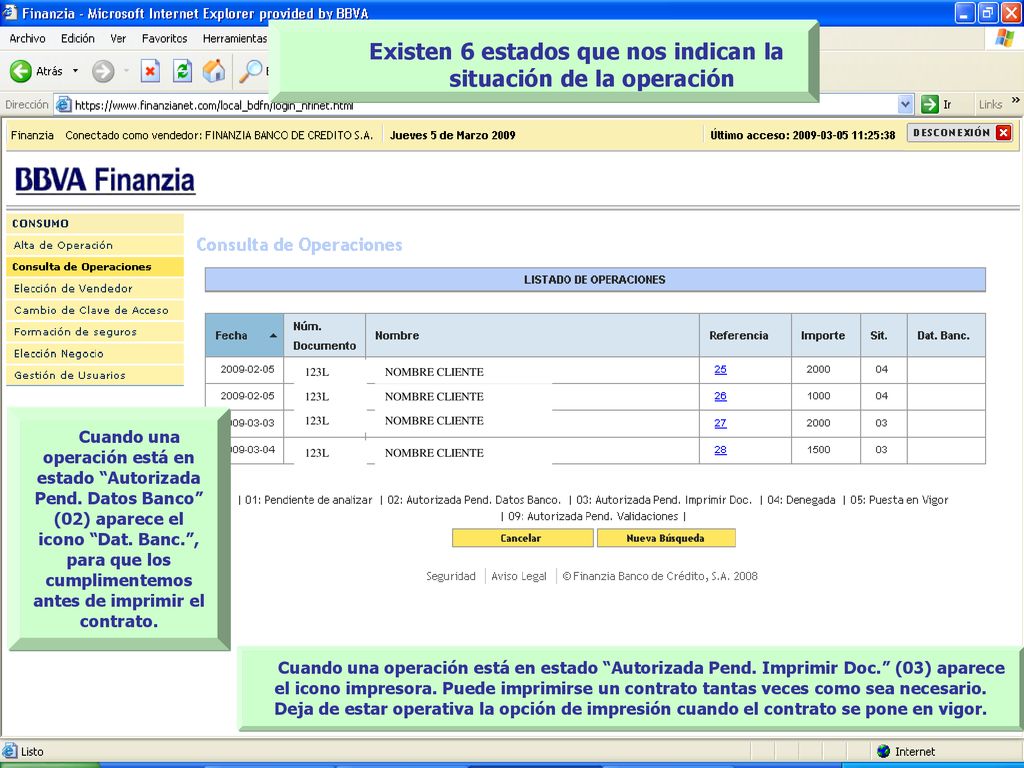The width and height of the screenshot is (1024, 768).
Task: Click the Cancelar button
Action: 522,538
